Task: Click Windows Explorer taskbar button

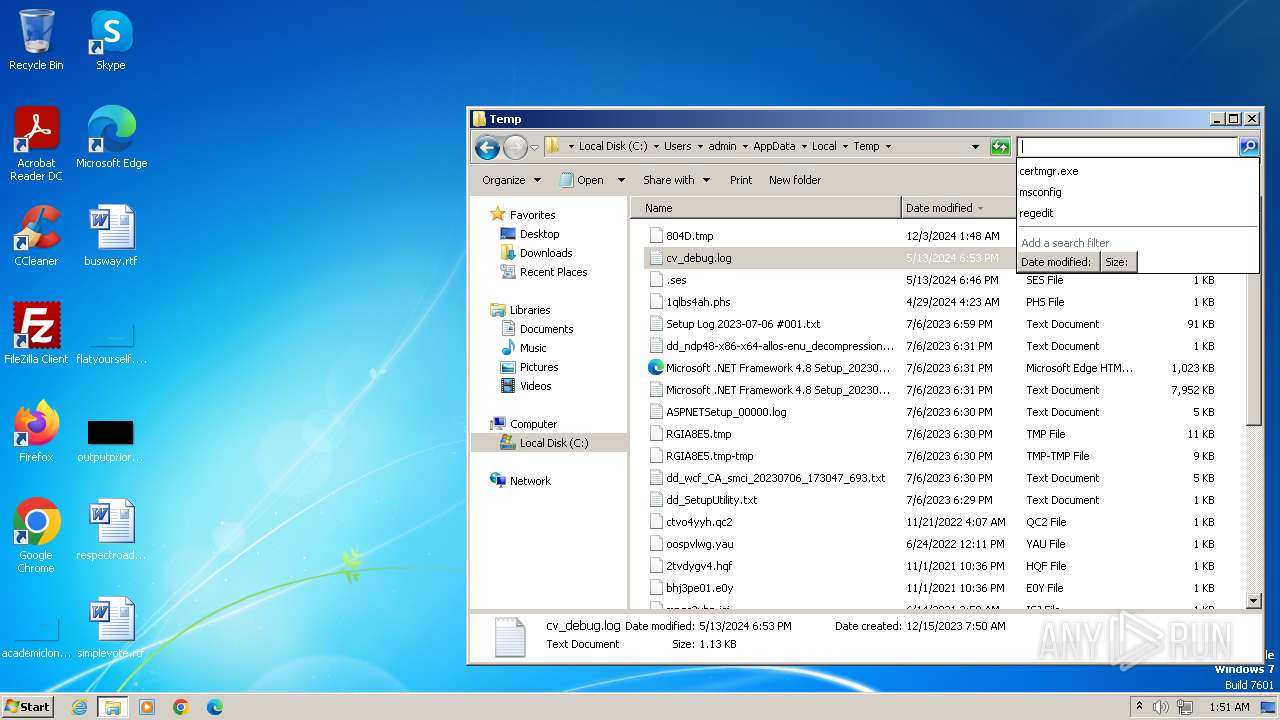Action: pyautogui.click(x=113, y=707)
